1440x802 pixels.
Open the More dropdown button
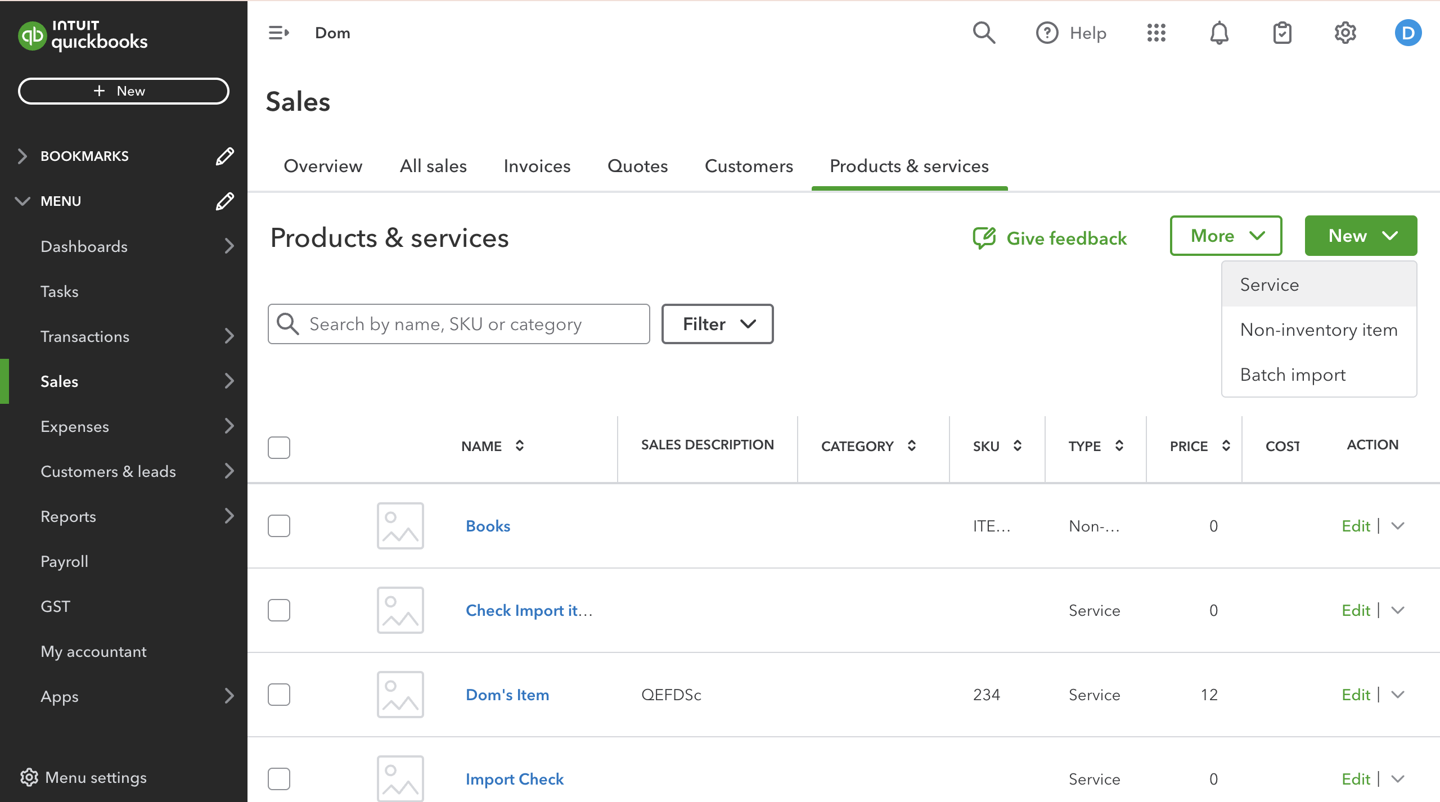1226,236
